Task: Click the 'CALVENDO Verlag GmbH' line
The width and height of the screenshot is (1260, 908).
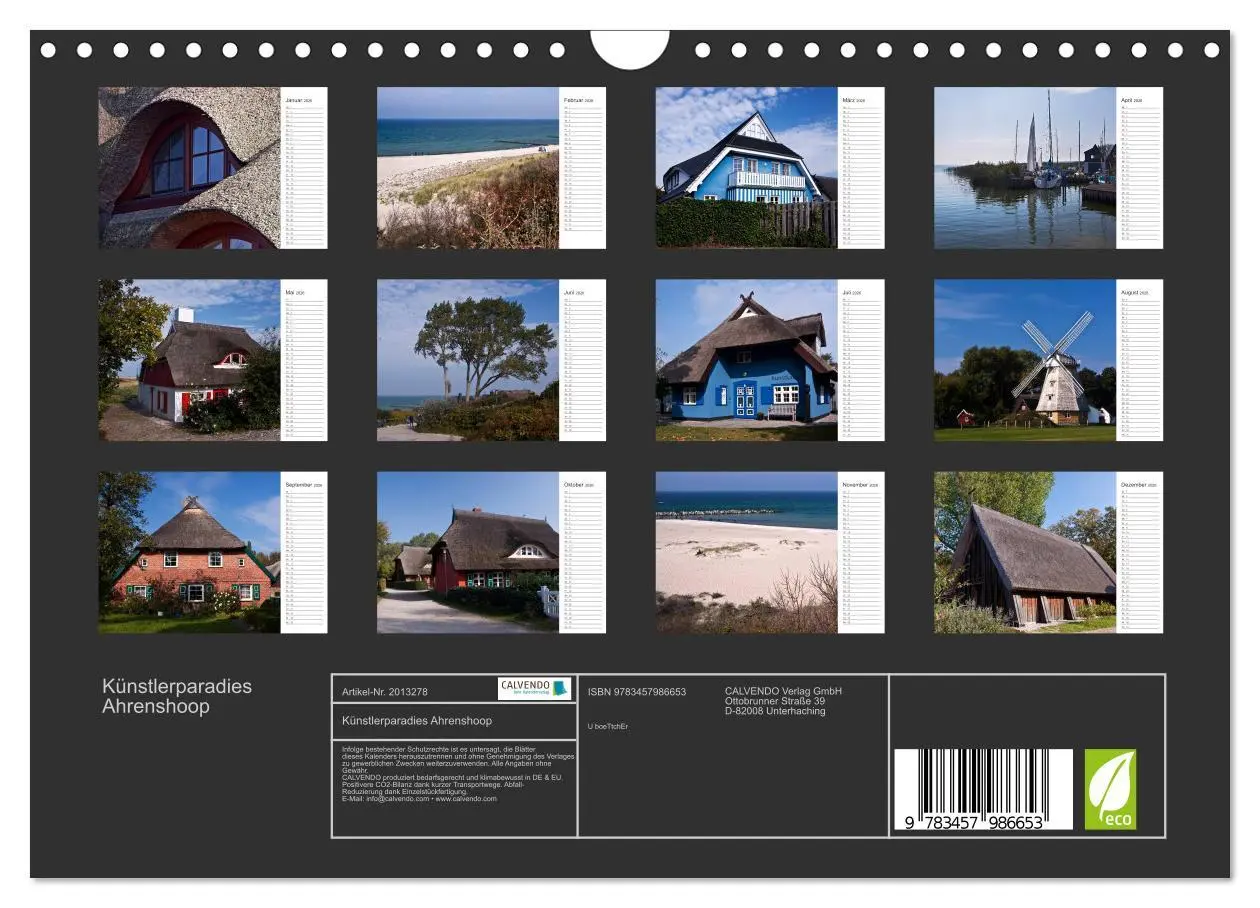Action: [x=783, y=691]
